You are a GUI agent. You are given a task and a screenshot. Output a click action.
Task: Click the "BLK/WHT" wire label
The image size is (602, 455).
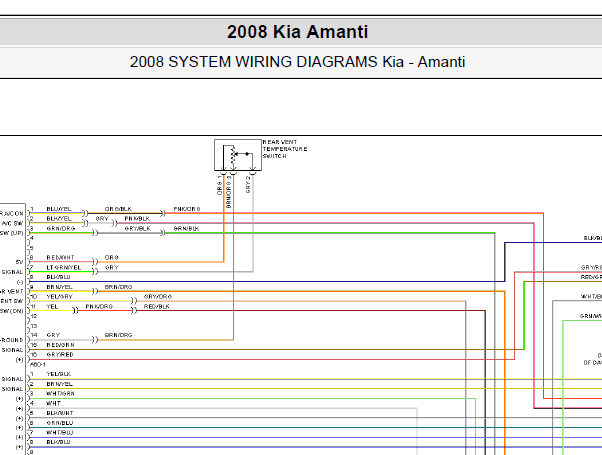[x=60, y=413]
